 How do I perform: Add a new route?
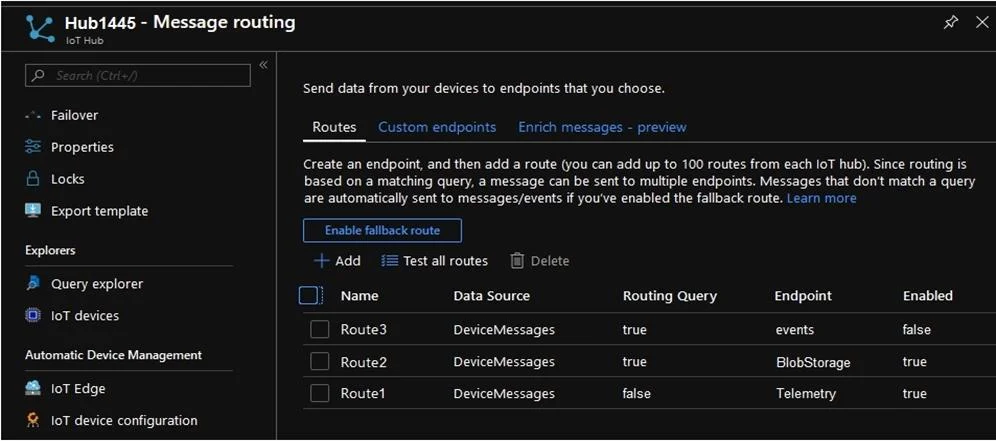pos(337,261)
